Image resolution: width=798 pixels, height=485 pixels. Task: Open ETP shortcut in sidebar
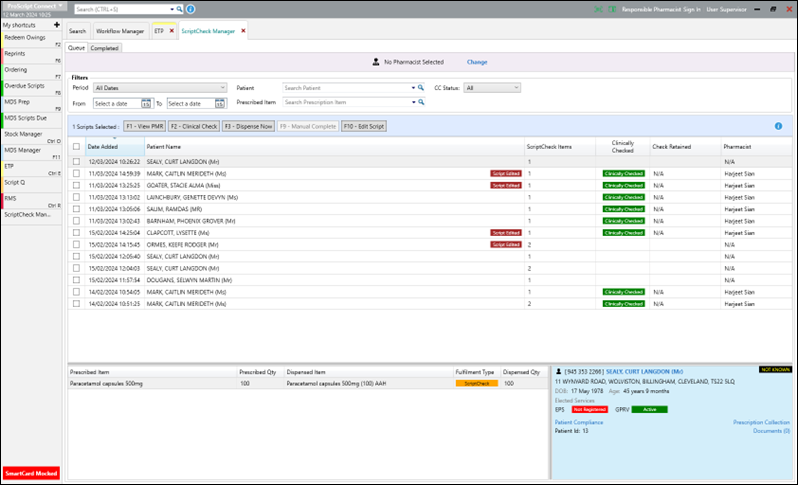click(32, 169)
